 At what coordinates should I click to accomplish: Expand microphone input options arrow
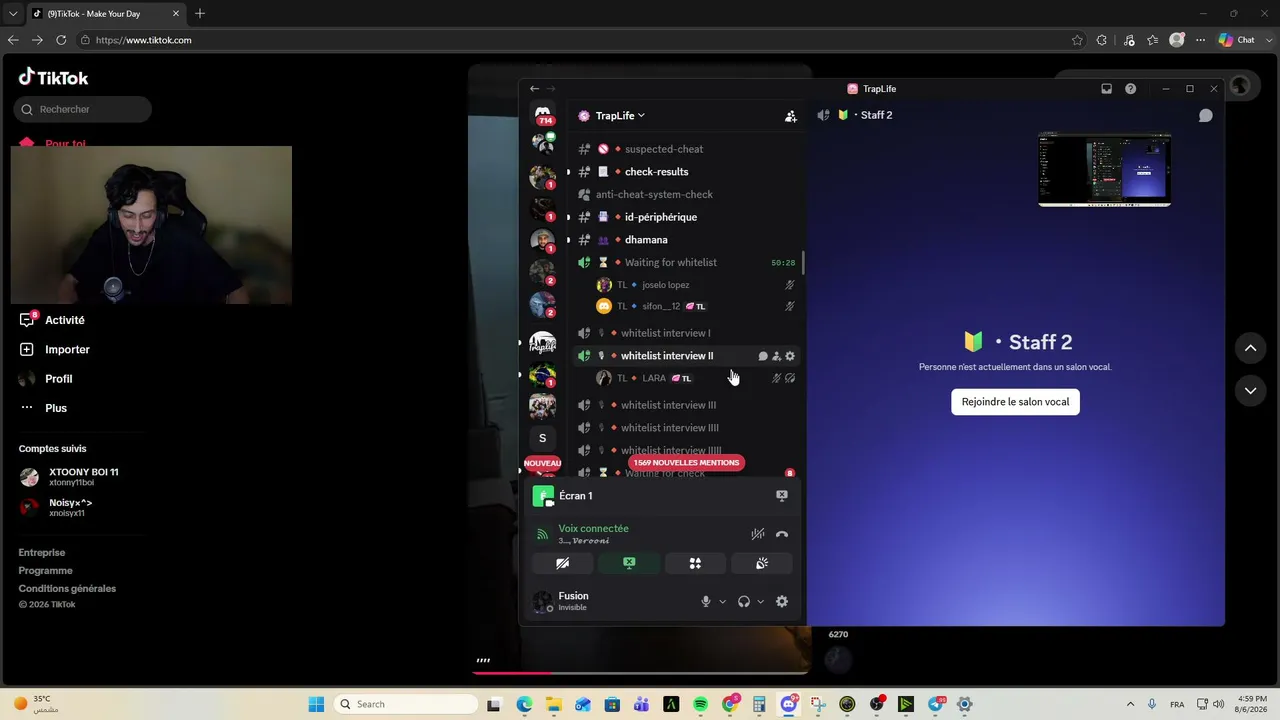click(x=723, y=601)
